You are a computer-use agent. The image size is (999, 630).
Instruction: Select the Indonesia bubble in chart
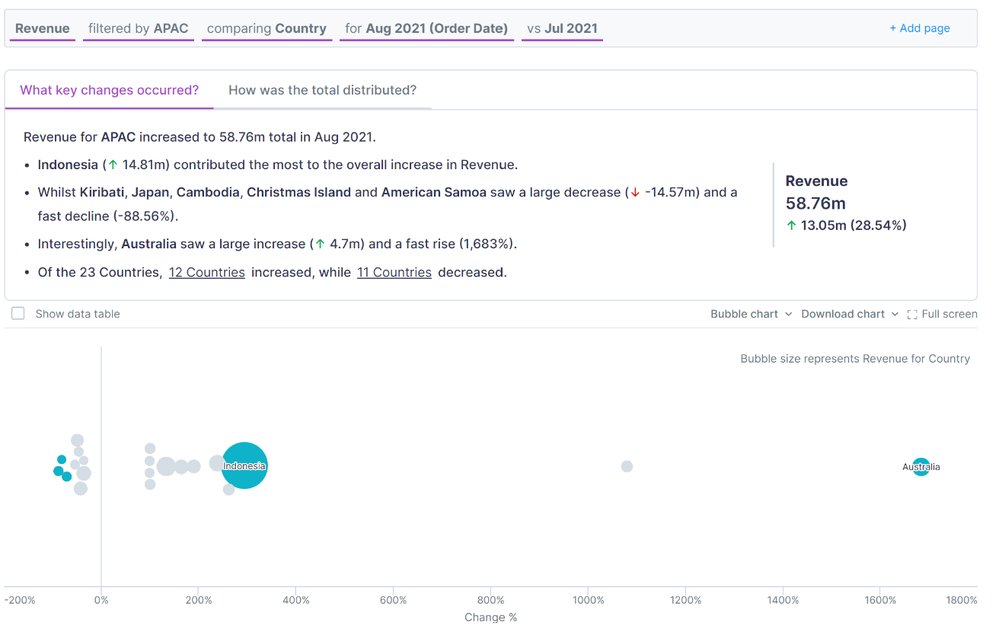(x=244, y=466)
